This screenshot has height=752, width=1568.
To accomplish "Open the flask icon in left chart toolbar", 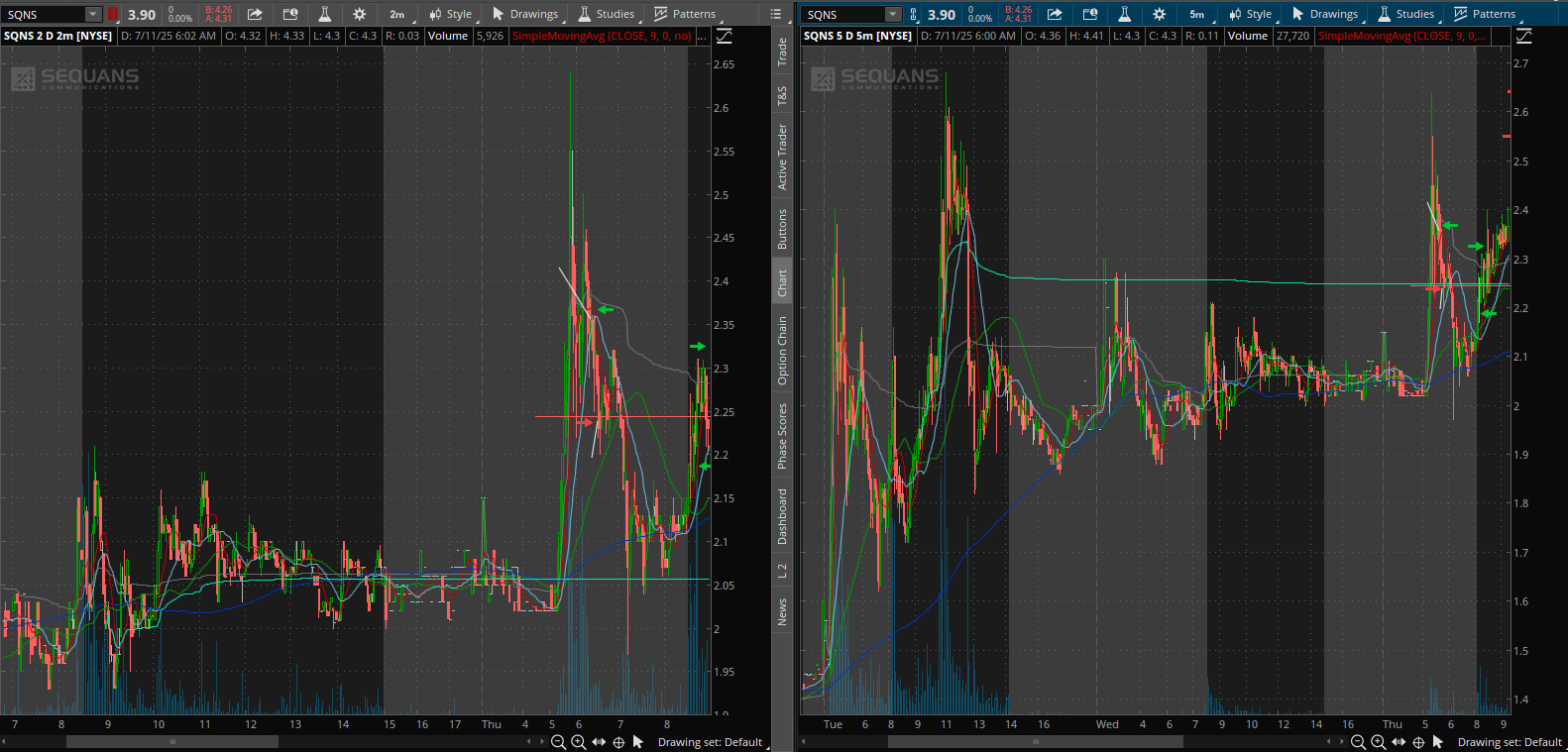I will coord(324,14).
